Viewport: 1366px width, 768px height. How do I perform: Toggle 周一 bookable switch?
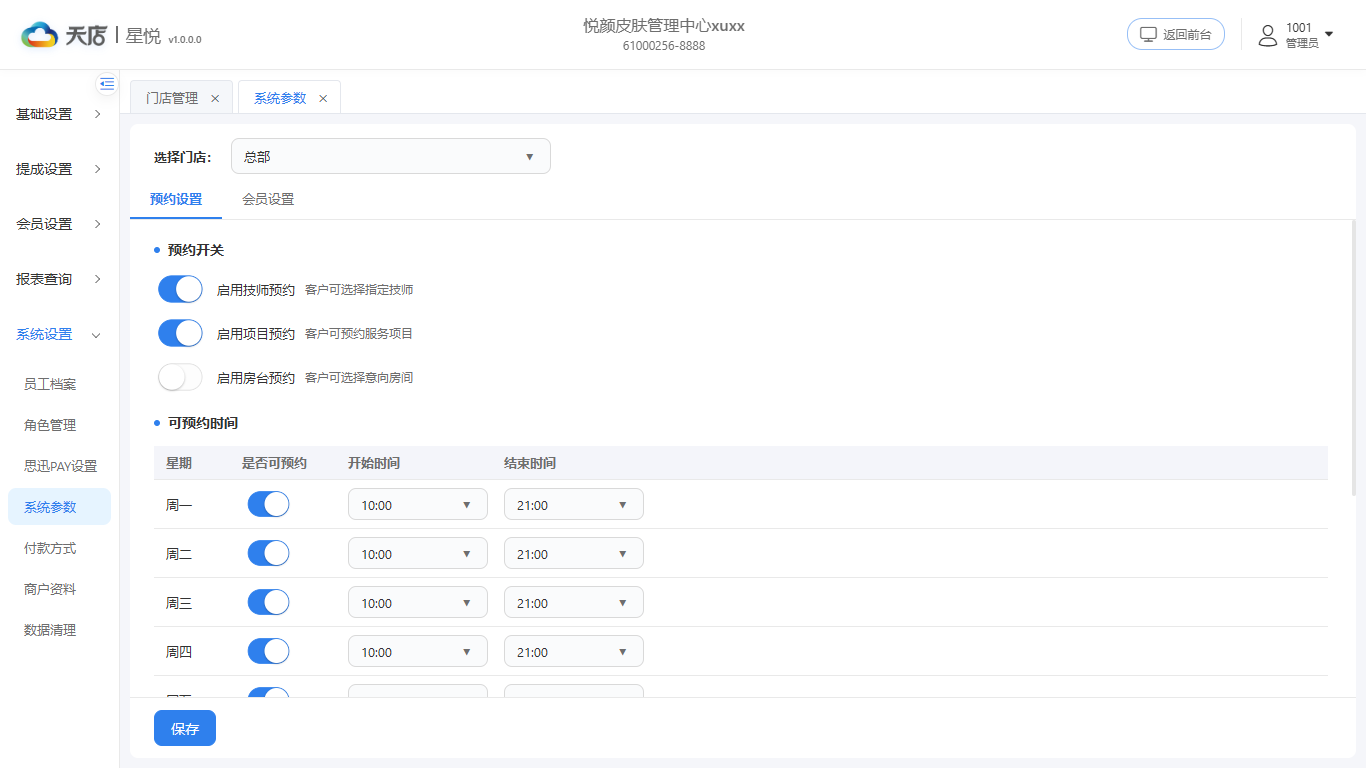[268, 504]
